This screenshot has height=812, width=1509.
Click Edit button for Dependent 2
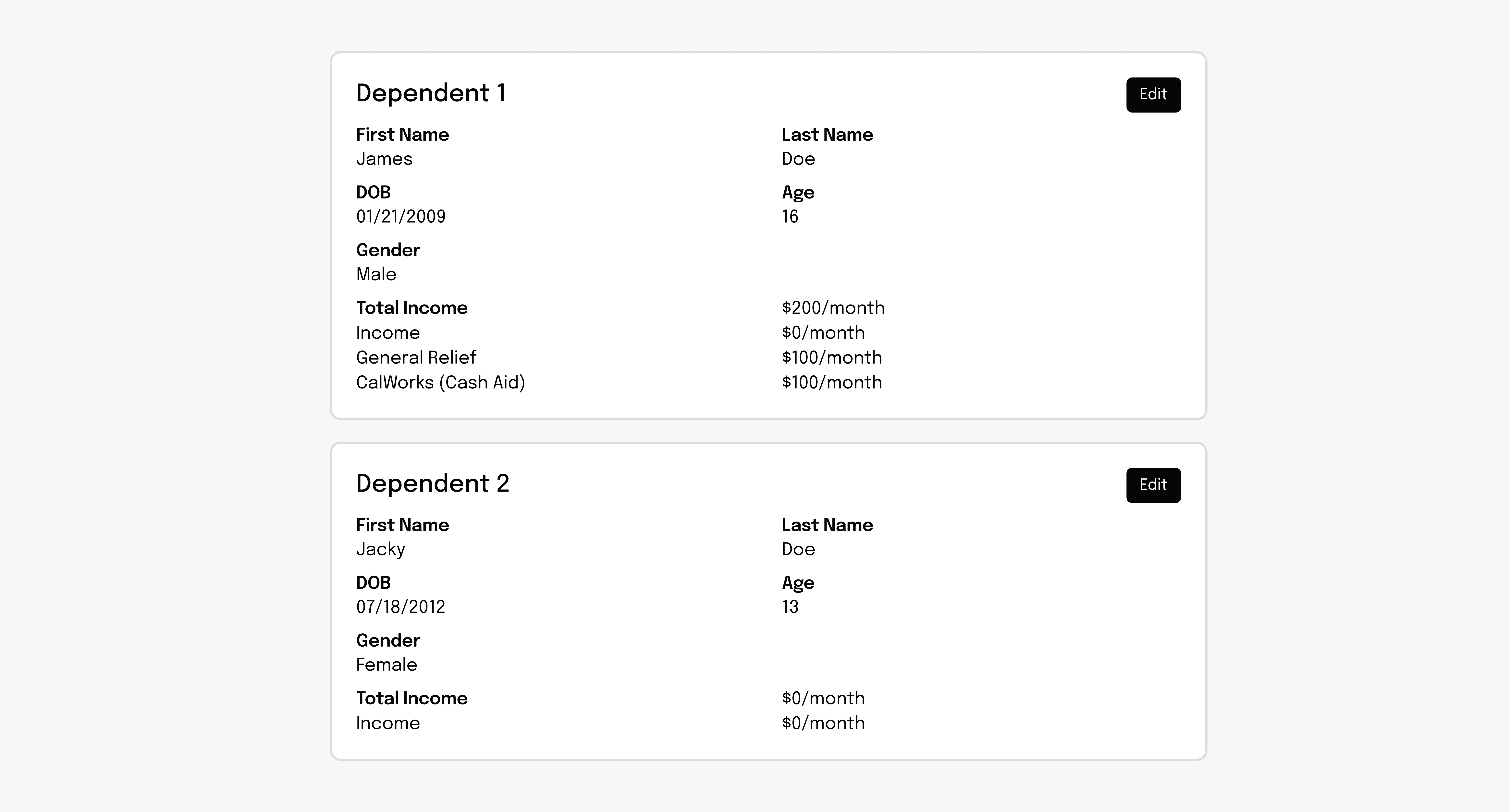[1153, 485]
